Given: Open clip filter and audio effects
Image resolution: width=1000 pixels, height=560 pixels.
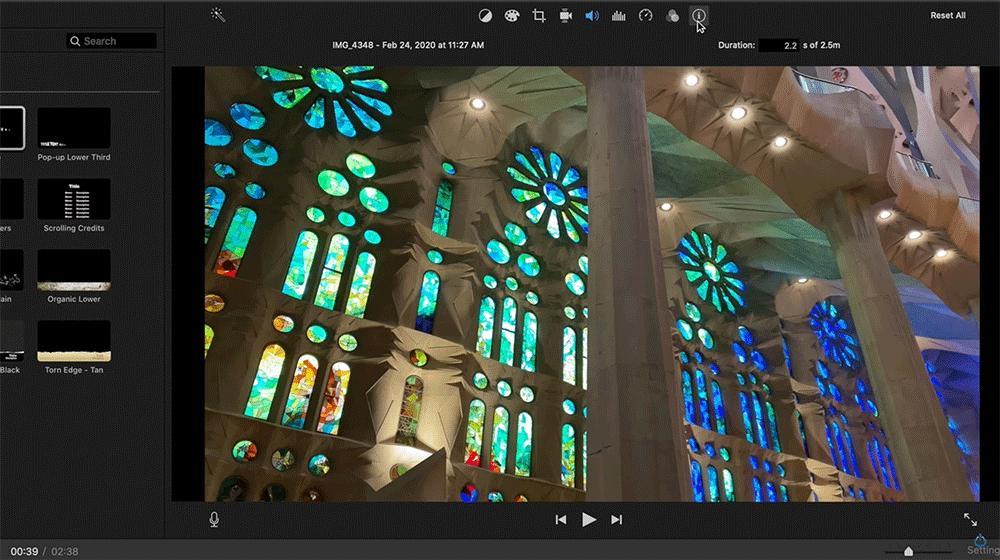Looking at the screenshot, I should pos(672,16).
